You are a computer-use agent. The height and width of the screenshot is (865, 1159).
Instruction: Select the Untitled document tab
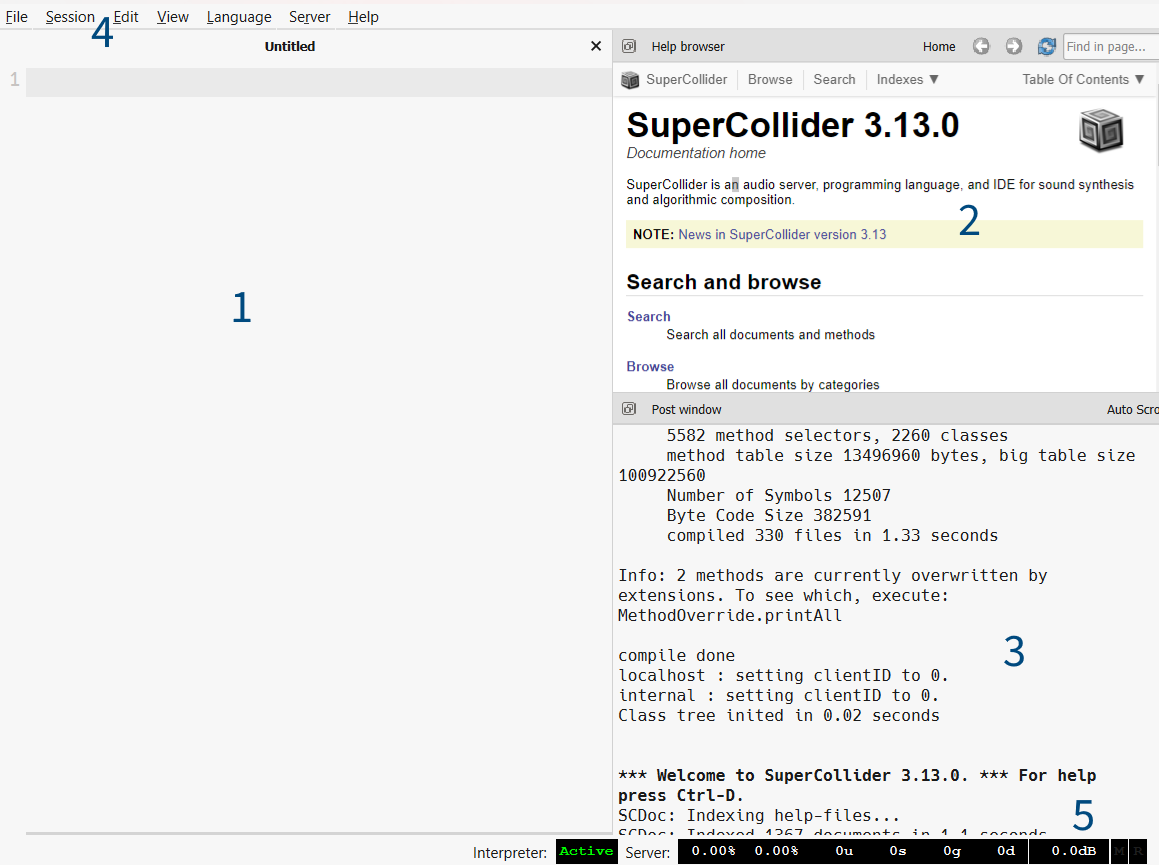[290, 46]
